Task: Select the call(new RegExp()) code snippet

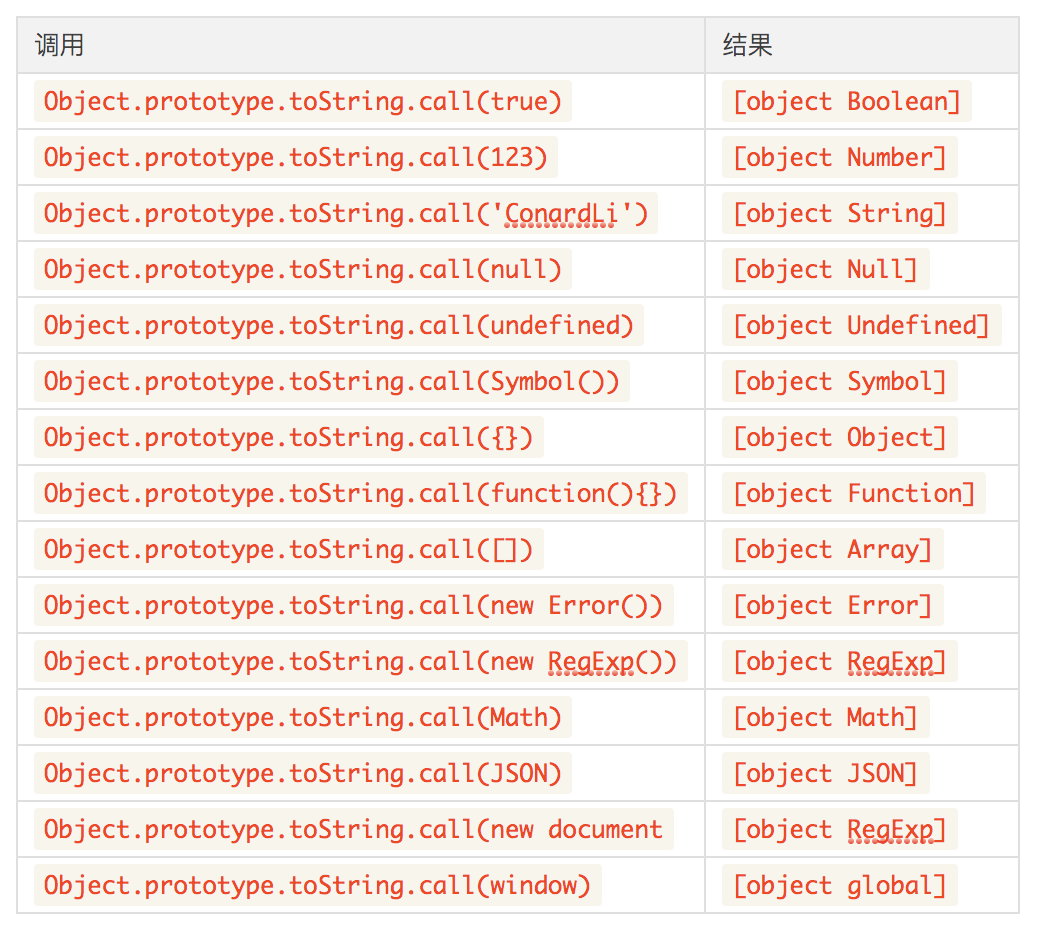Action: click(x=361, y=661)
